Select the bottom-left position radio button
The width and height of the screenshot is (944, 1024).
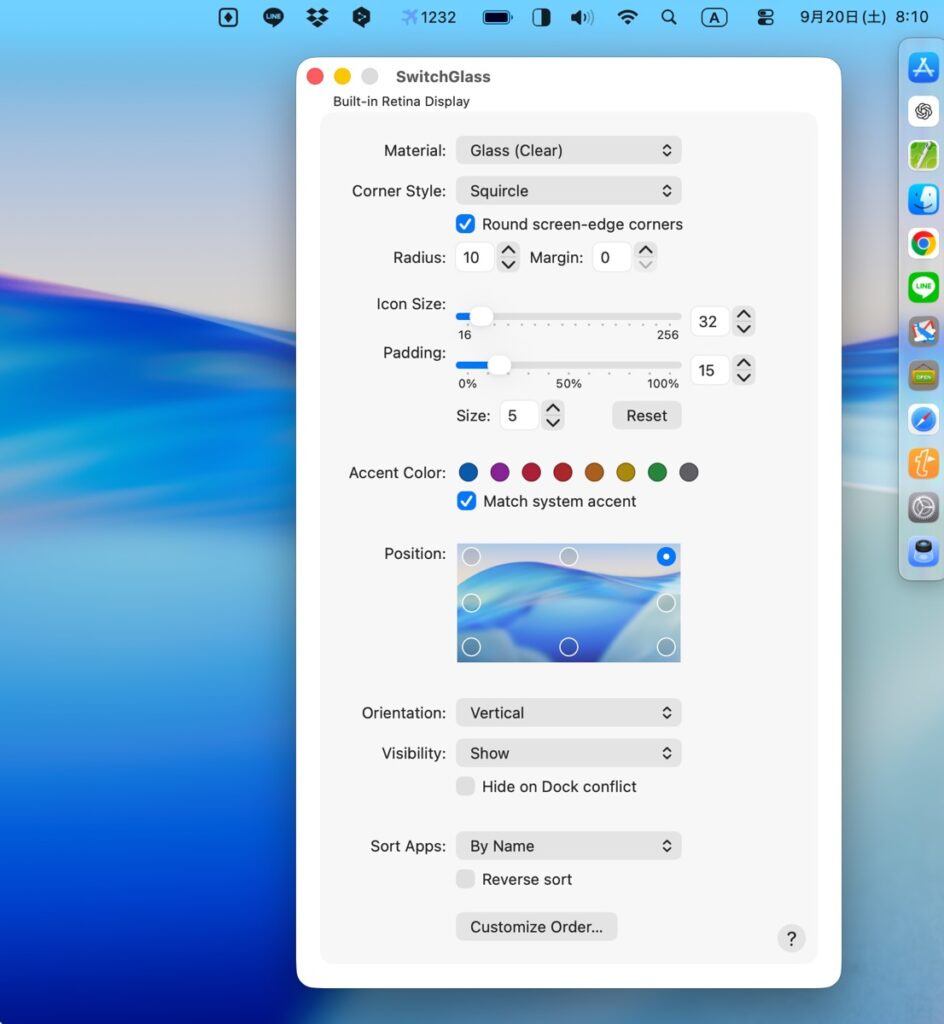(x=471, y=647)
